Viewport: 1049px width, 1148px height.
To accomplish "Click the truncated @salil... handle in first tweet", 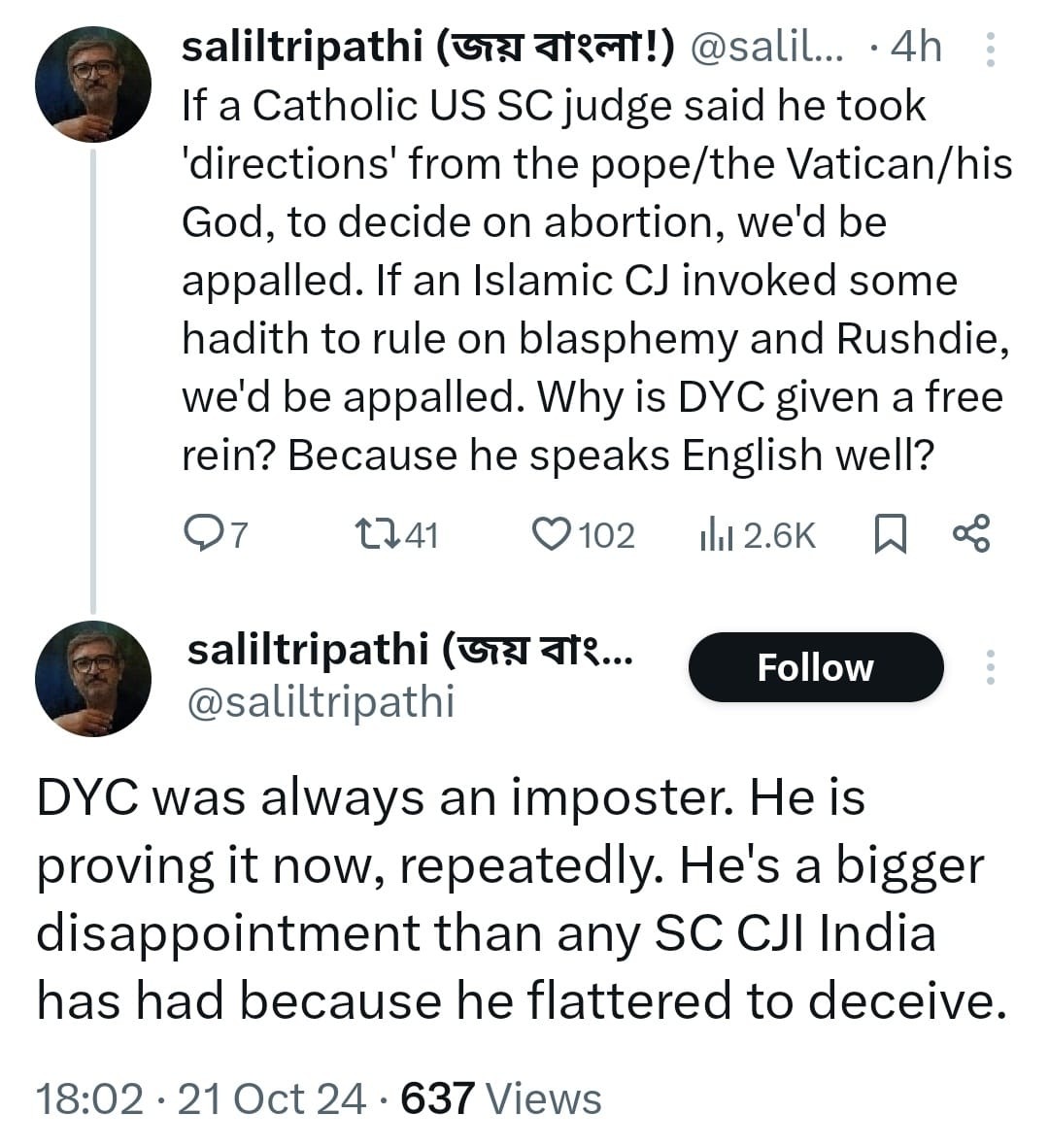I will [x=766, y=47].
